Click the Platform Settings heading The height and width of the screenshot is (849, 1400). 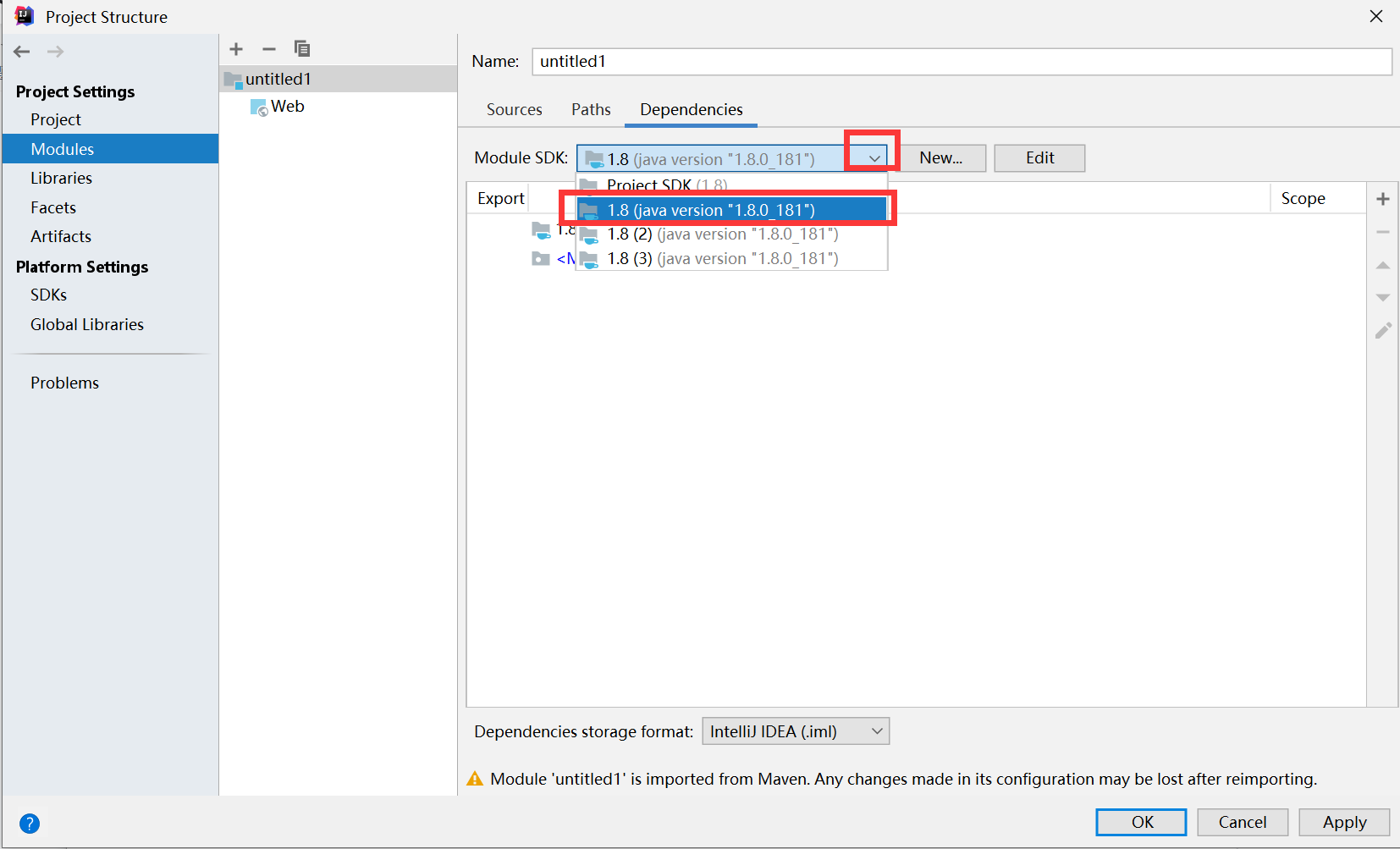[x=82, y=267]
